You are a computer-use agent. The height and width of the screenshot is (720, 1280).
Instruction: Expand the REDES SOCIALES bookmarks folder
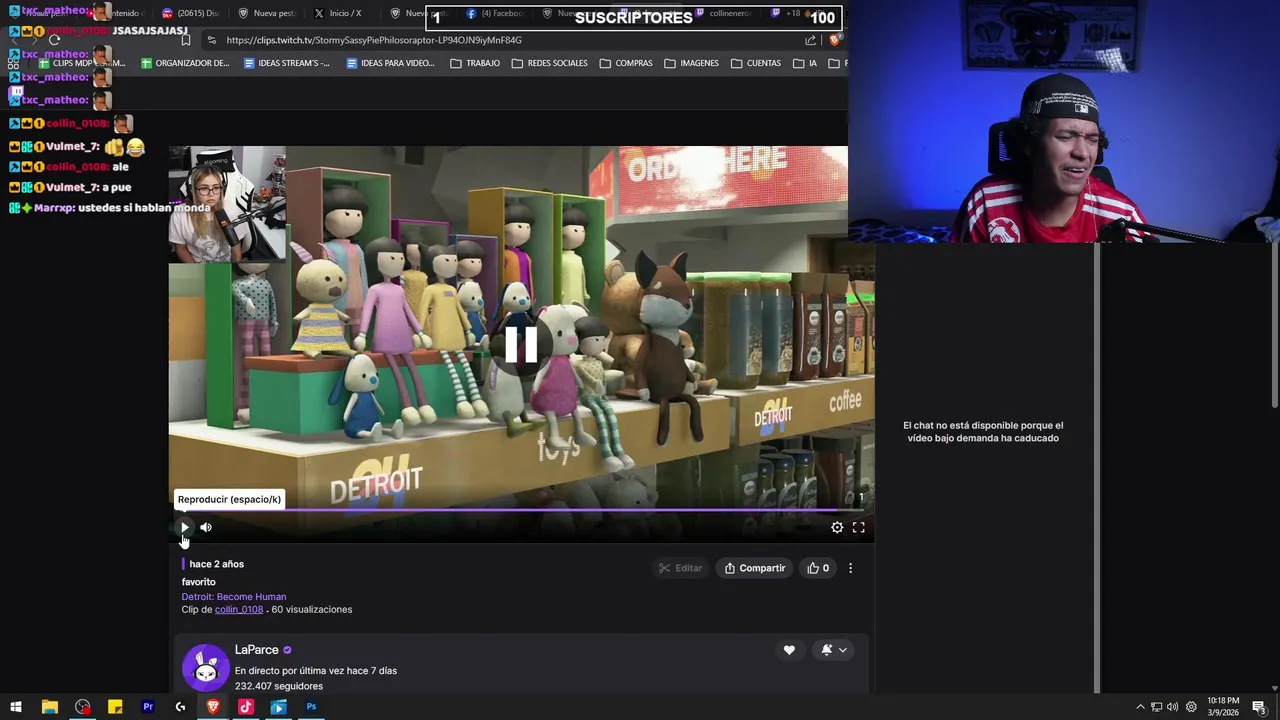(x=549, y=63)
